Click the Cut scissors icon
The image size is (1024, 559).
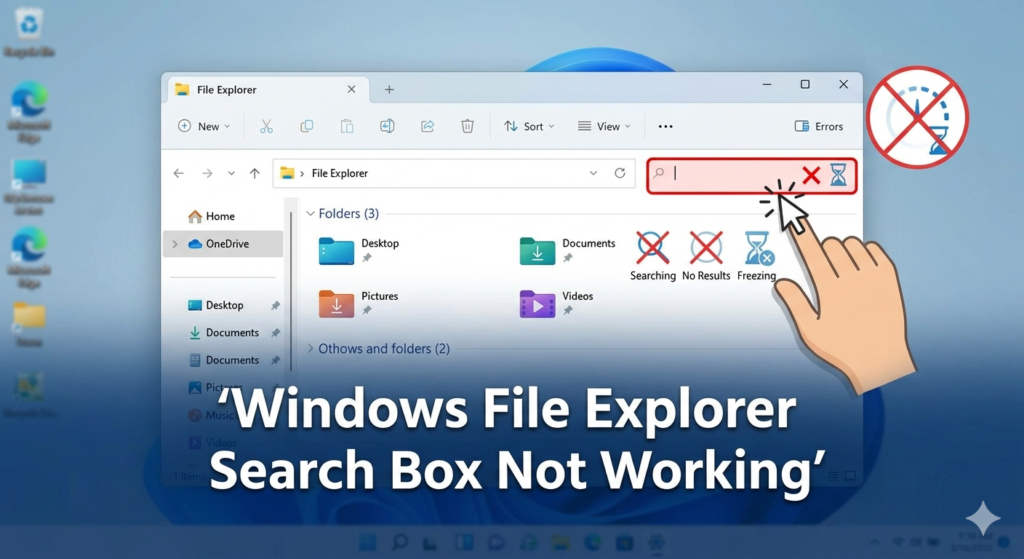(266, 126)
